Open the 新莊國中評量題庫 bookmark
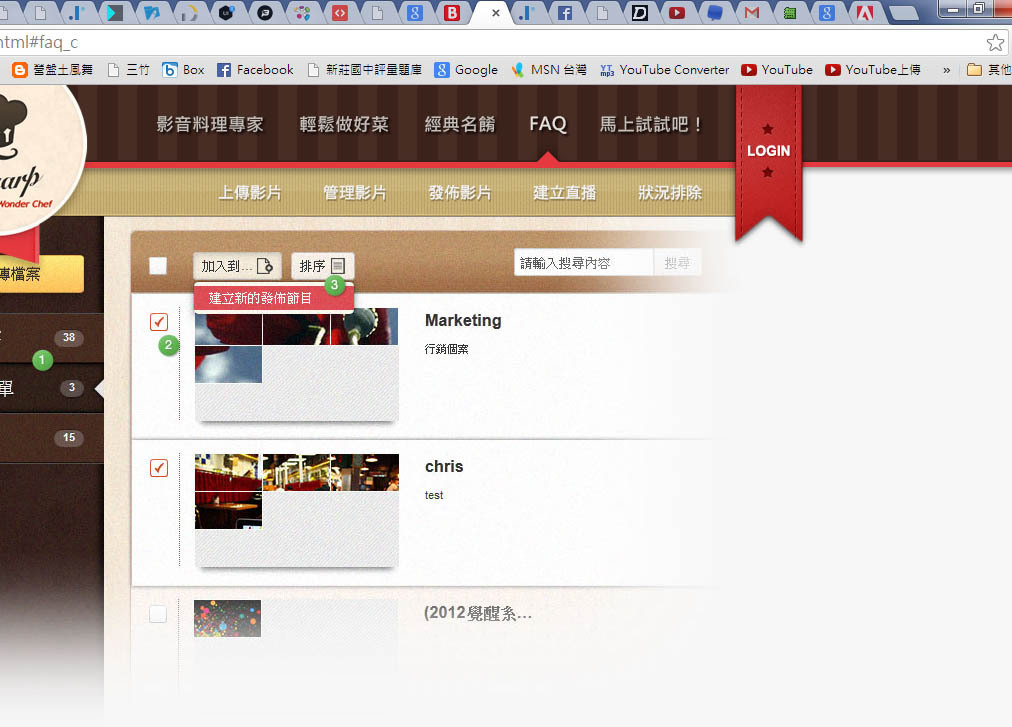 click(x=365, y=70)
